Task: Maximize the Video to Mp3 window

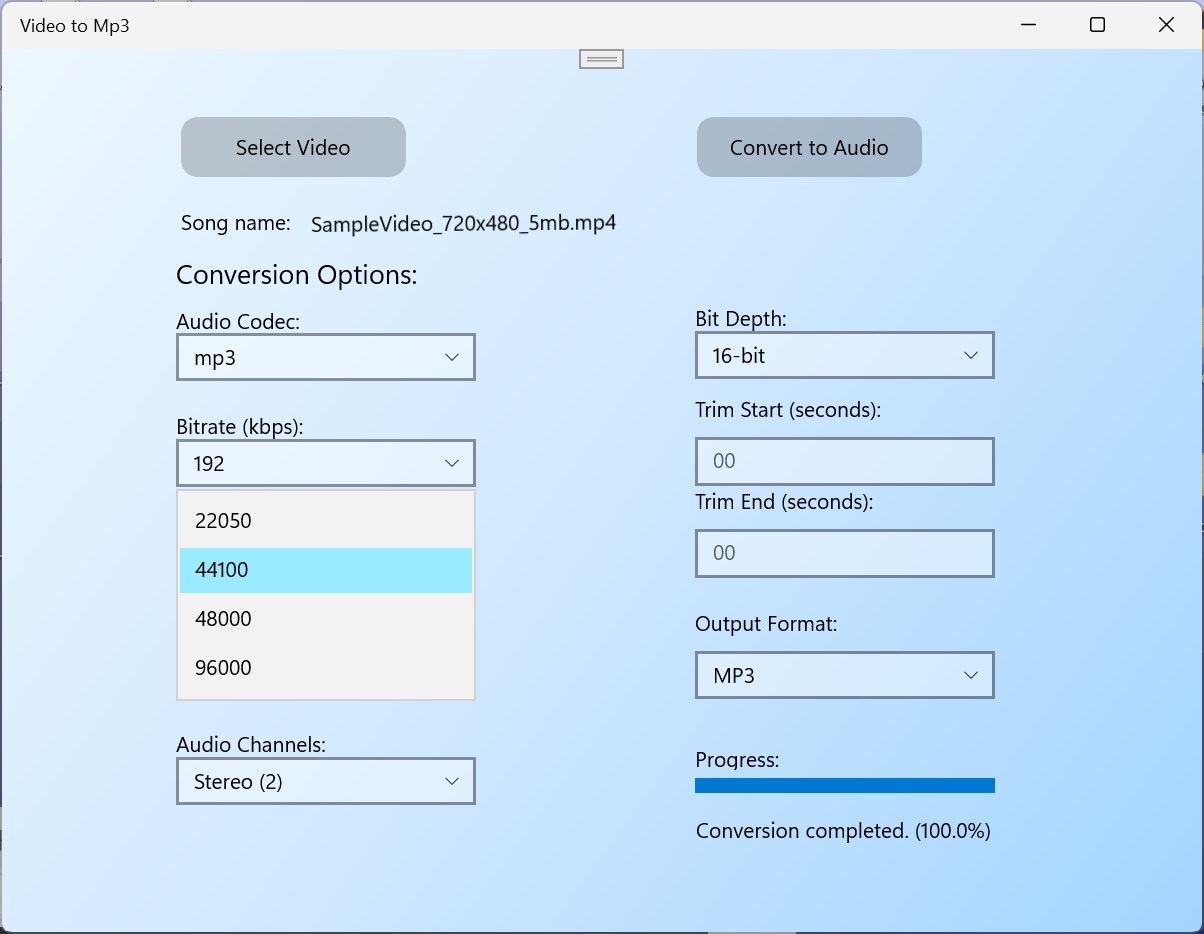Action: pyautogui.click(x=1097, y=25)
